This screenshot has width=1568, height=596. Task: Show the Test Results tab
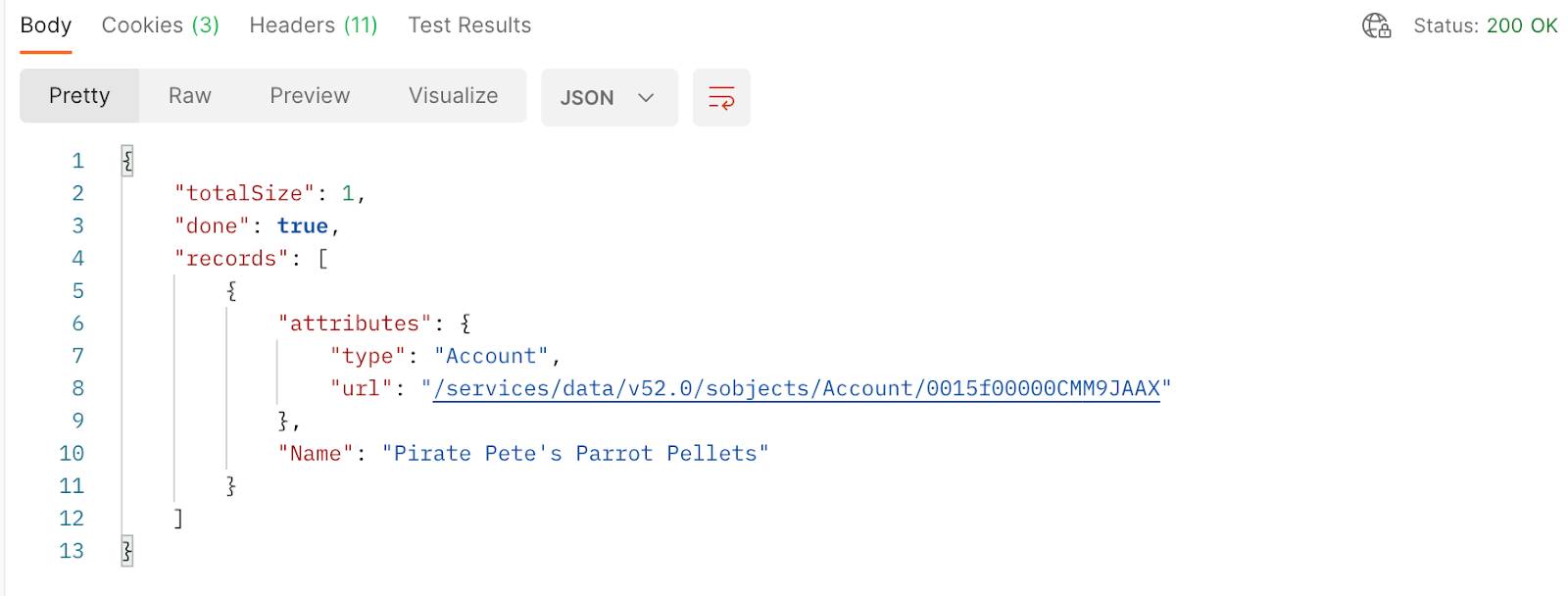pyautogui.click(x=469, y=25)
